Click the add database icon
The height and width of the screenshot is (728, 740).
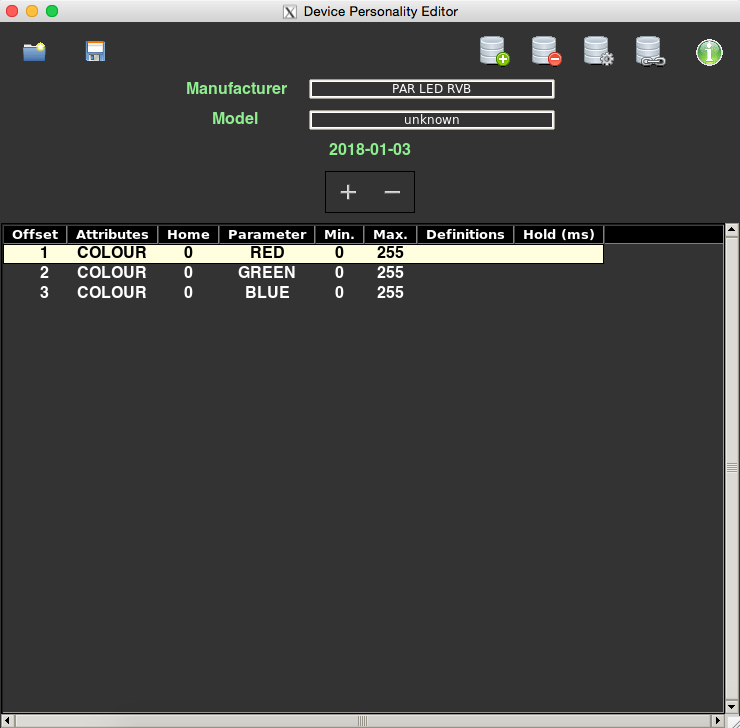pyautogui.click(x=494, y=51)
